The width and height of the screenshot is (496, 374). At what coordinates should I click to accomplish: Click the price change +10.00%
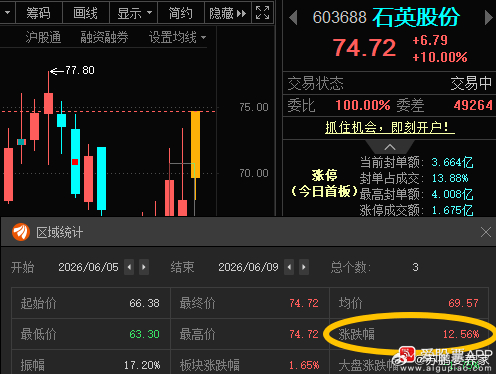coord(440,57)
